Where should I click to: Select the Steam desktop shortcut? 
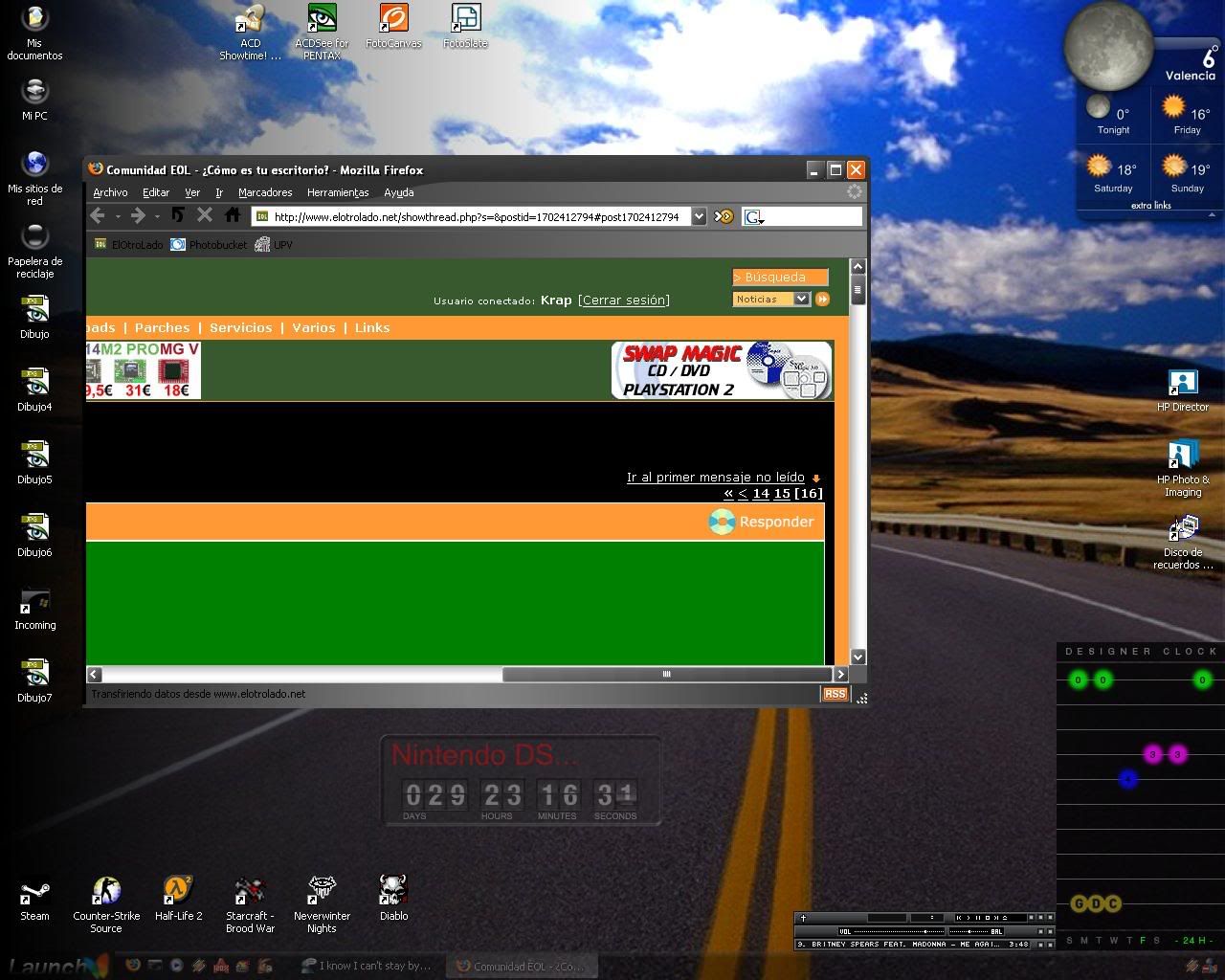(x=34, y=899)
